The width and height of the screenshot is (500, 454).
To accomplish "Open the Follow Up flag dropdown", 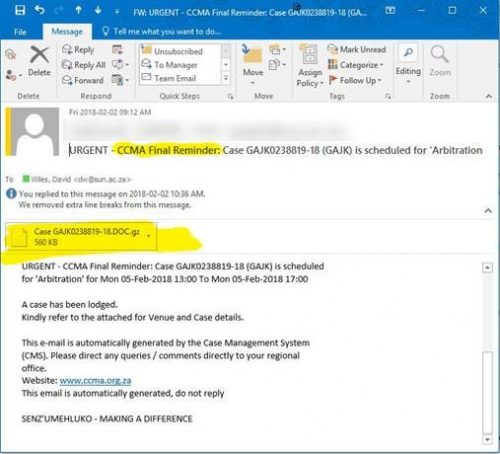I will coord(355,80).
